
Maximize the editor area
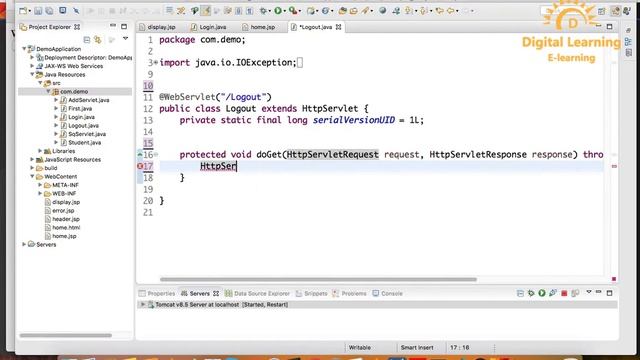609,27
